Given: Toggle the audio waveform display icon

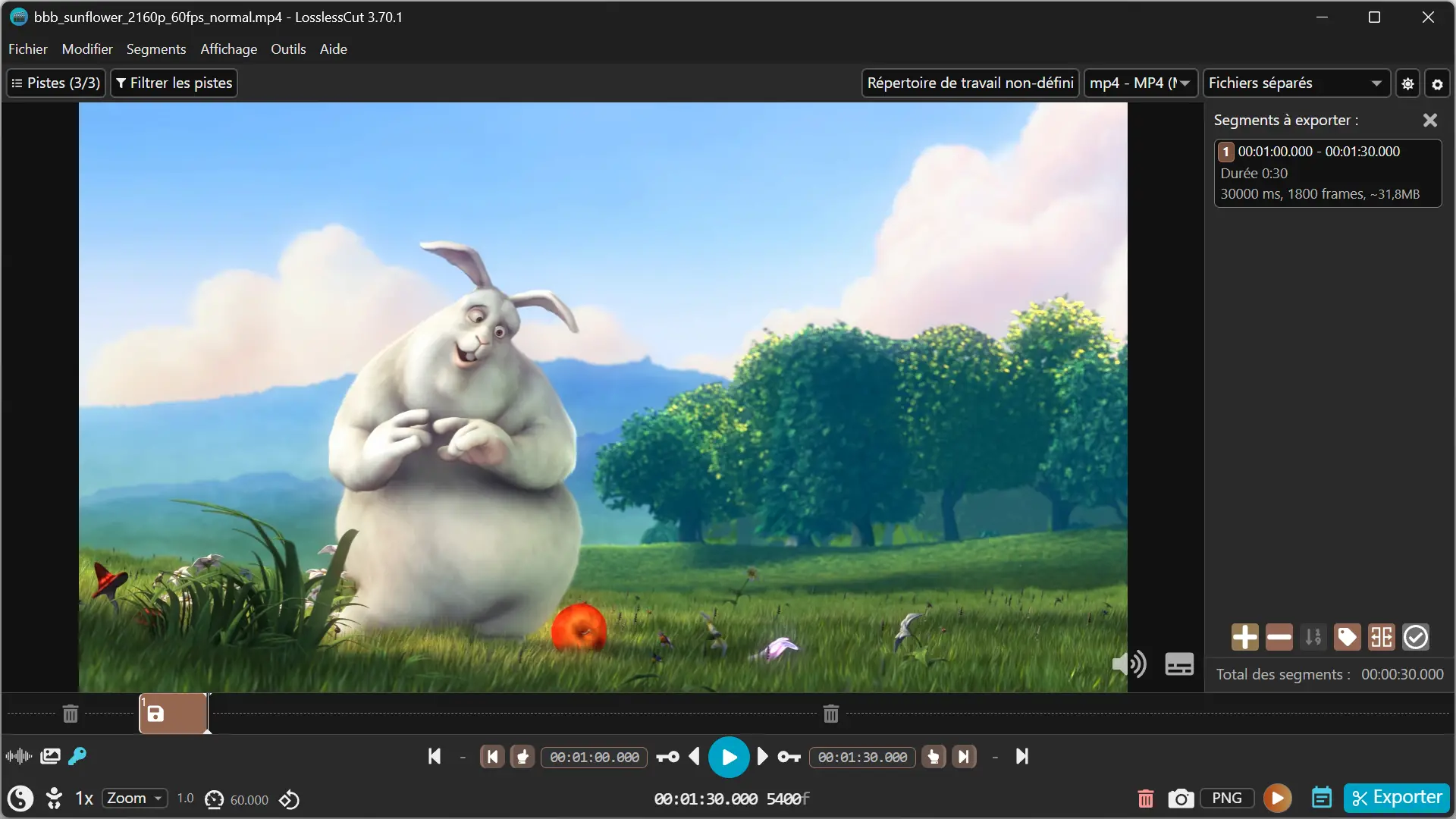Looking at the screenshot, I should click(x=18, y=756).
